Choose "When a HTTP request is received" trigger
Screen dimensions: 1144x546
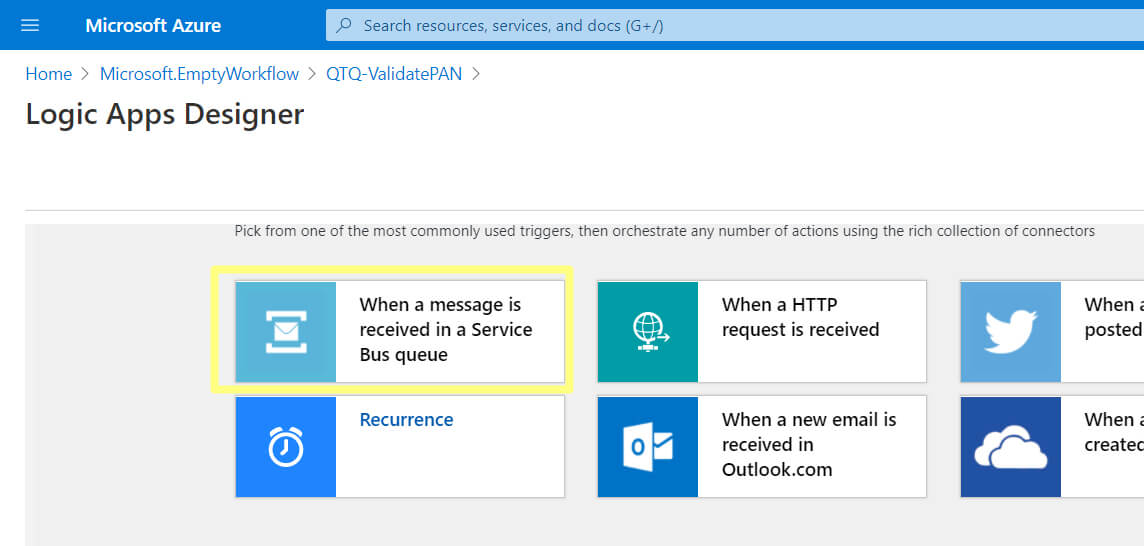[x=800, y=317]
